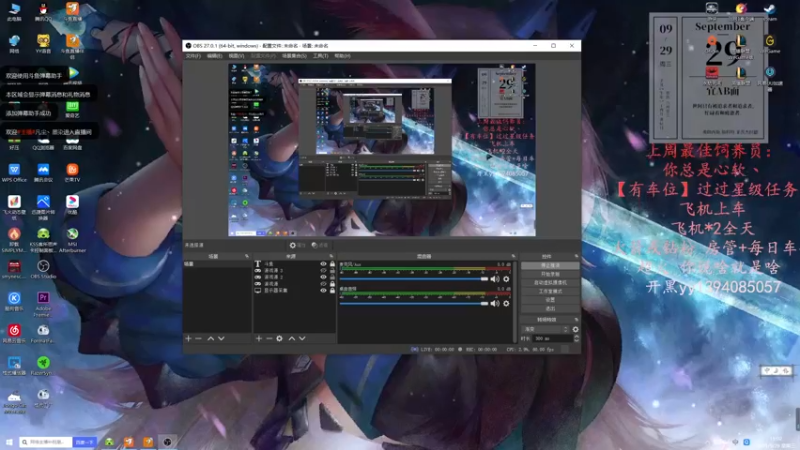
Task: Click the 300 ms duration field
Action: (552, 338)
